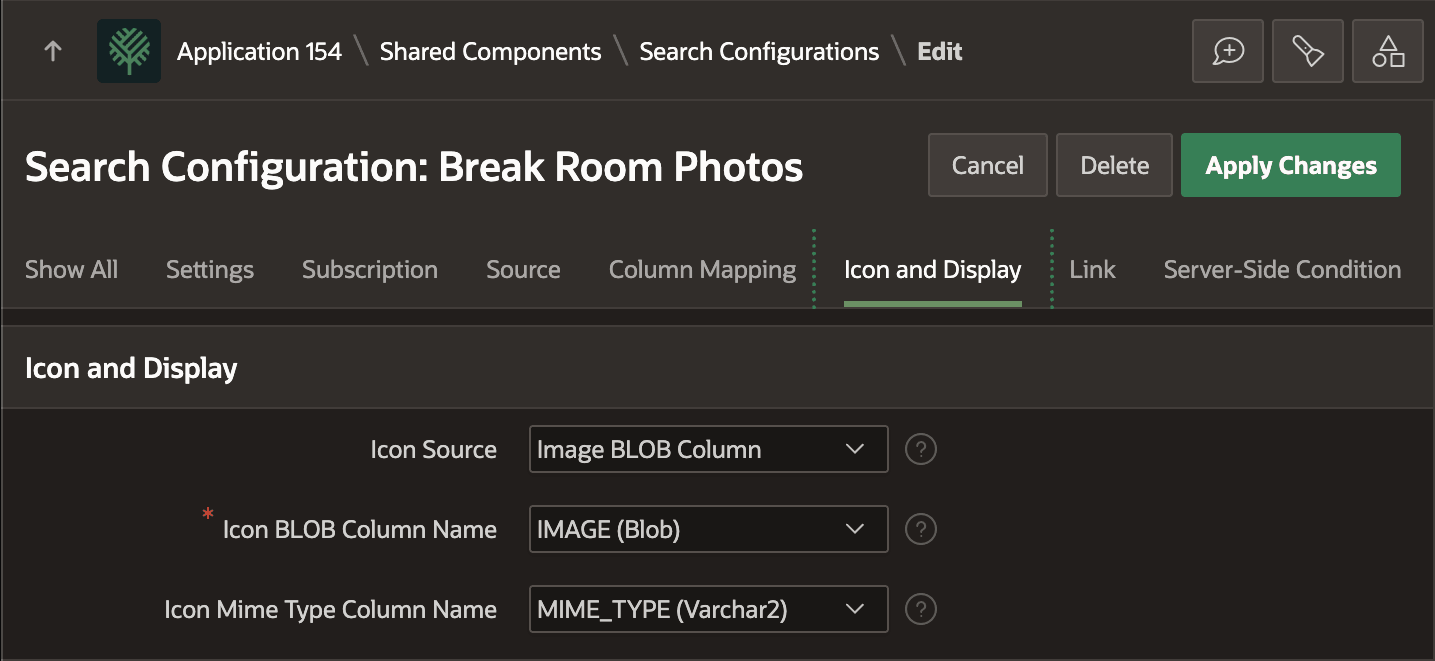The height and width of the screenshot is (661, 1435).
Task: Show help for Icon Mime Type Column Name
Action: [920, 609]
